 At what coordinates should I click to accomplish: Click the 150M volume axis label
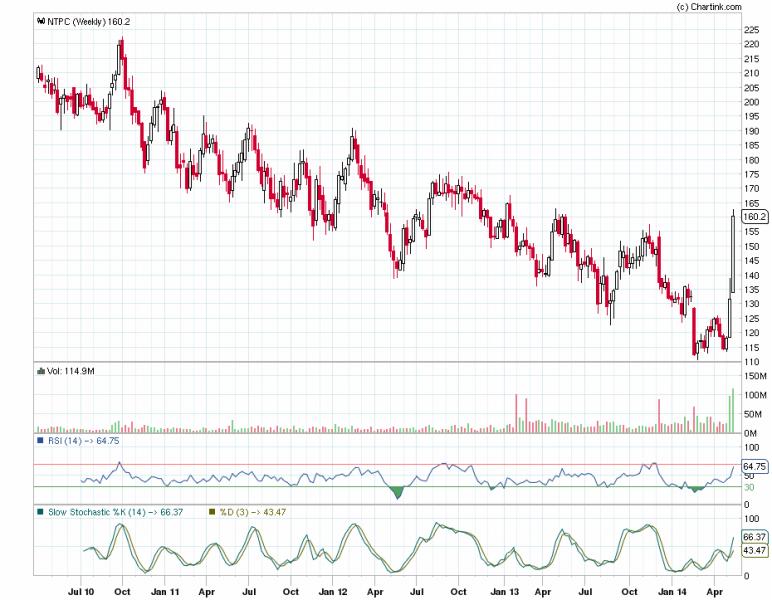755,376
